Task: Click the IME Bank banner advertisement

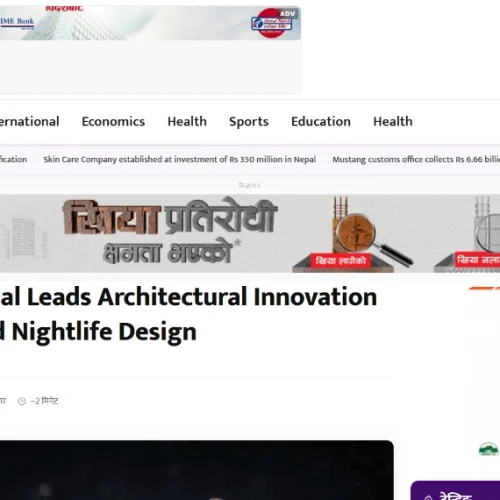Action: (x=150, y=23)
